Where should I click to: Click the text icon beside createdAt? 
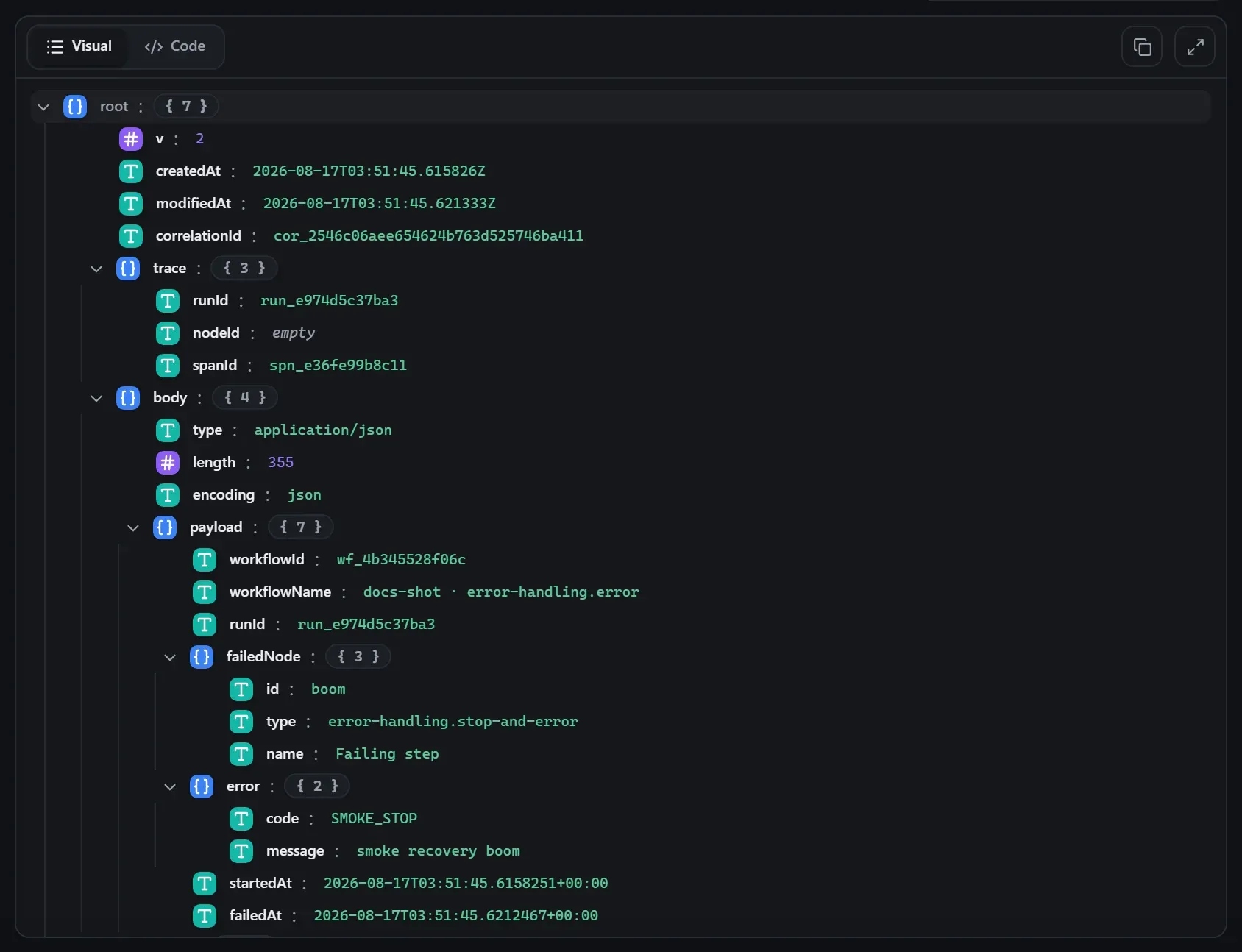[131, 171]
